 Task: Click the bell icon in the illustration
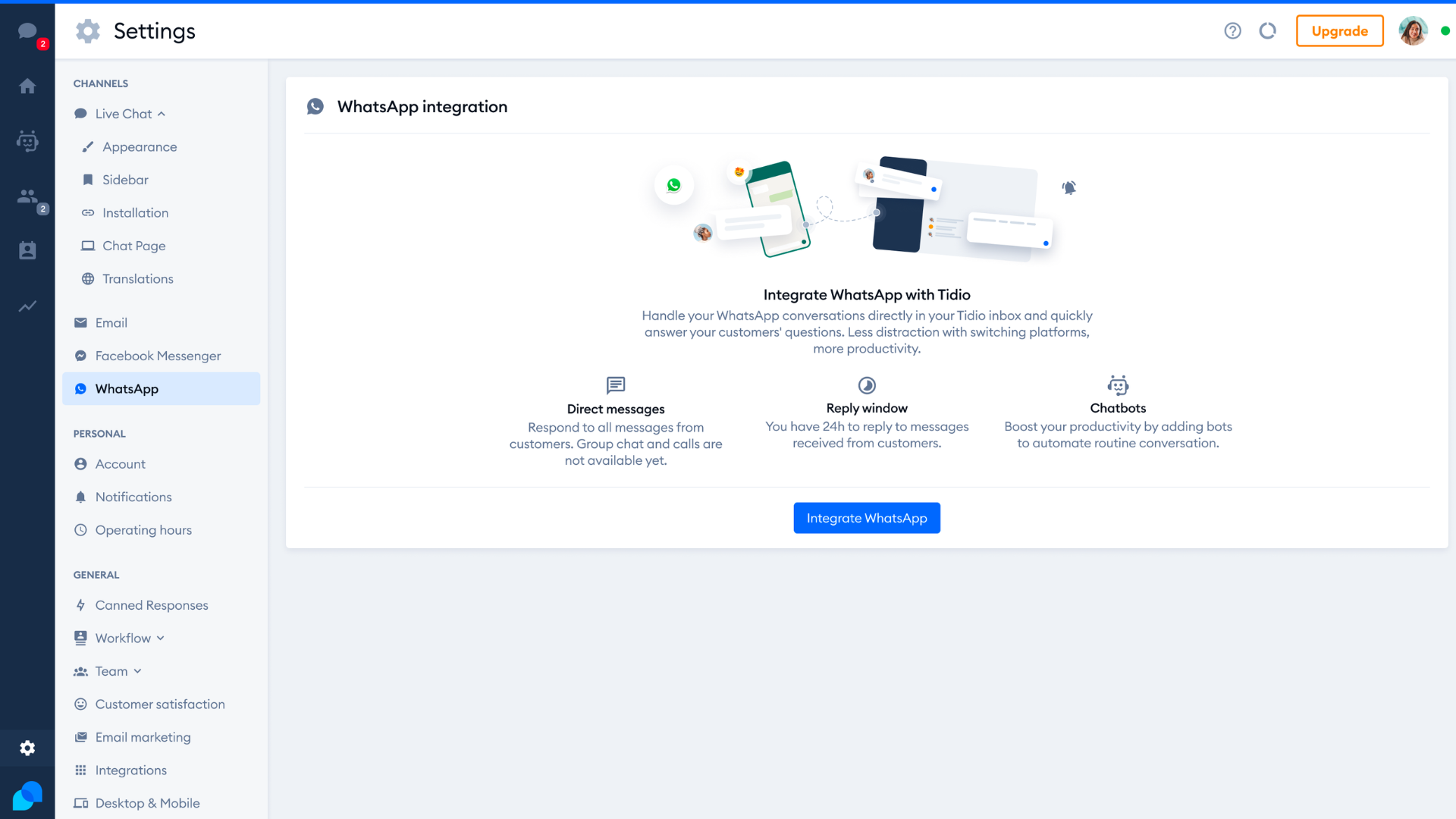(1068, 187)
